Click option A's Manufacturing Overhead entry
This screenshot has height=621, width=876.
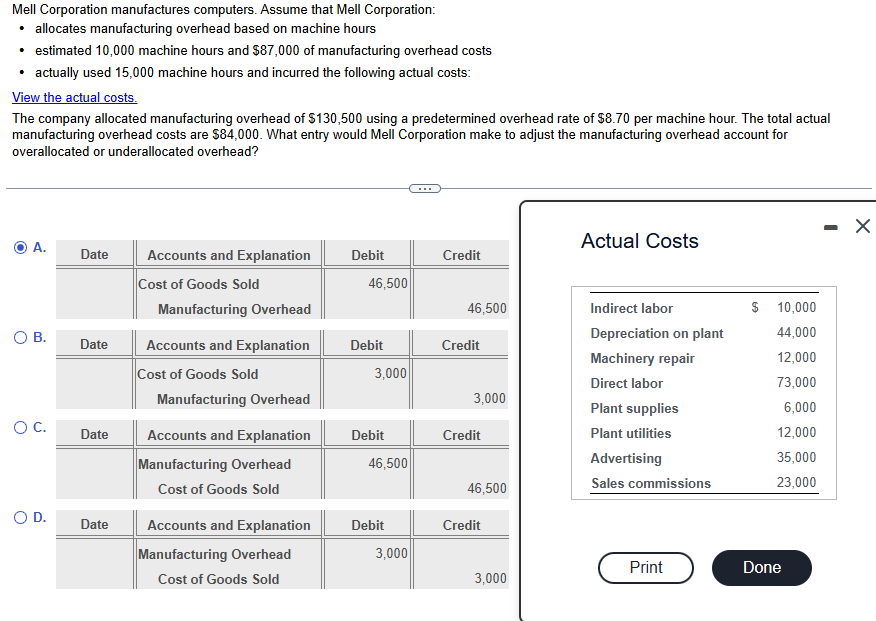(x=235, y=309)
